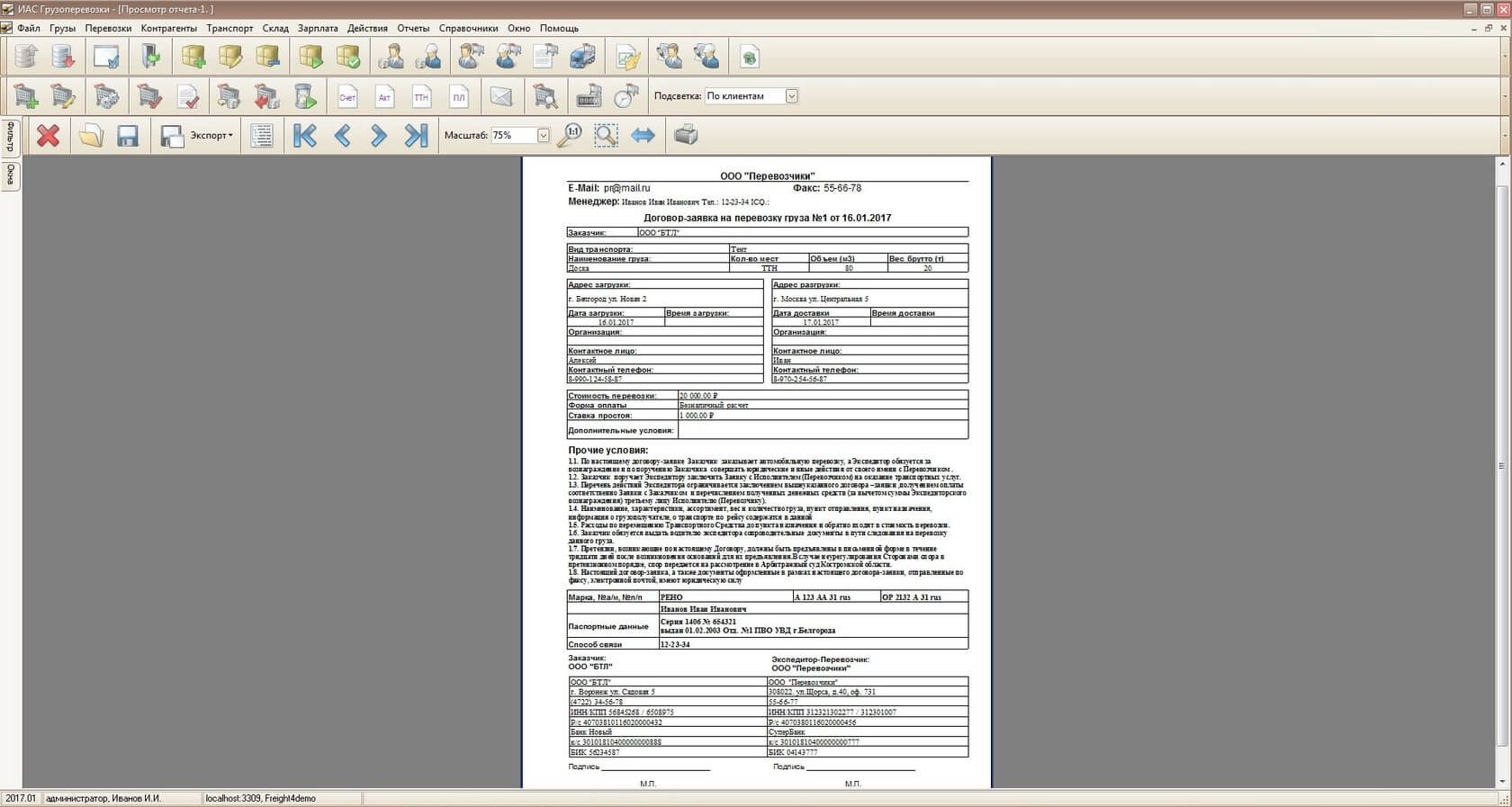Screen dimensions: 1512x807
Task: Click the fit width double arrow icon
Action: pos(643,135)
